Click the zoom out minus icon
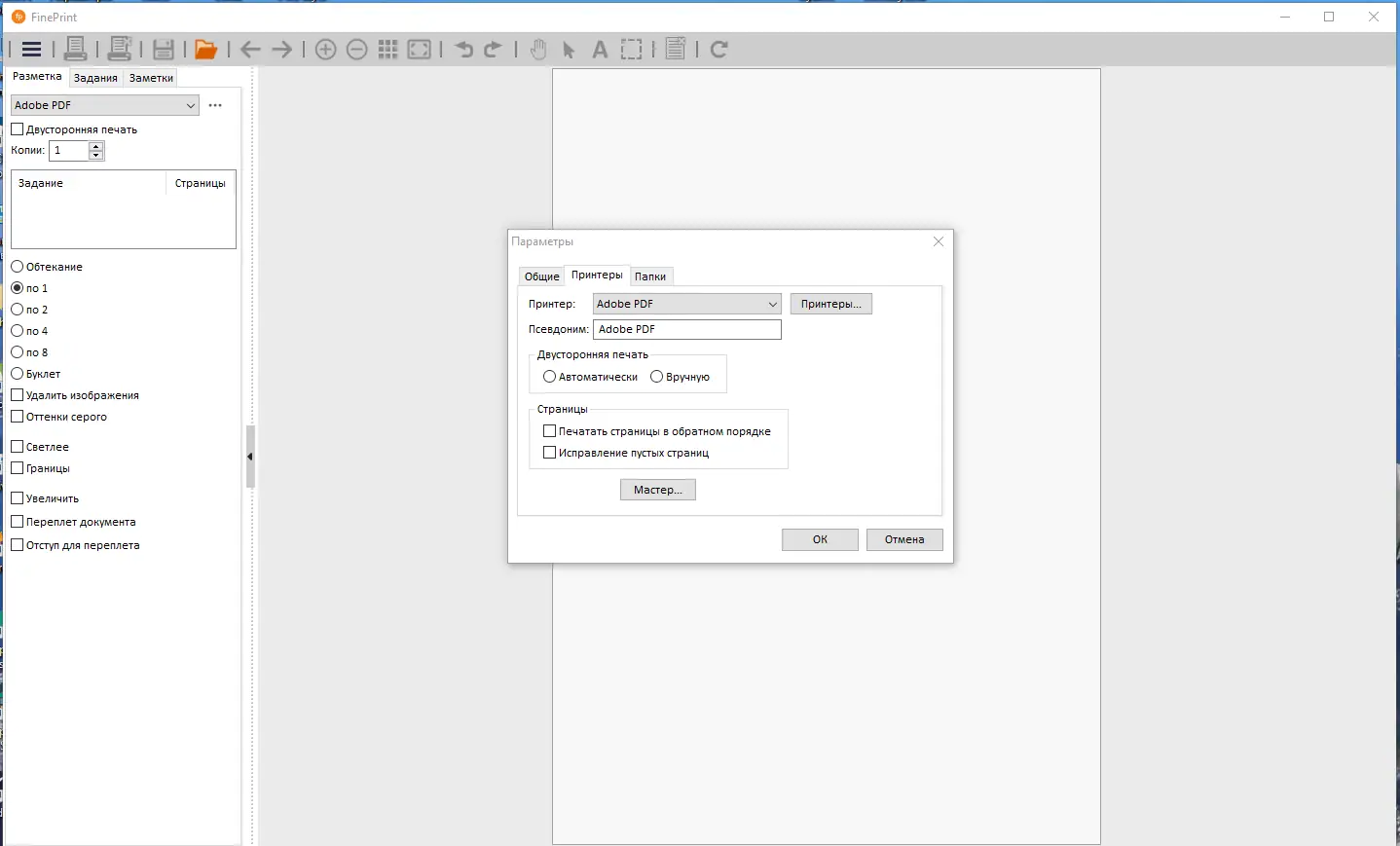 [357, 50]
